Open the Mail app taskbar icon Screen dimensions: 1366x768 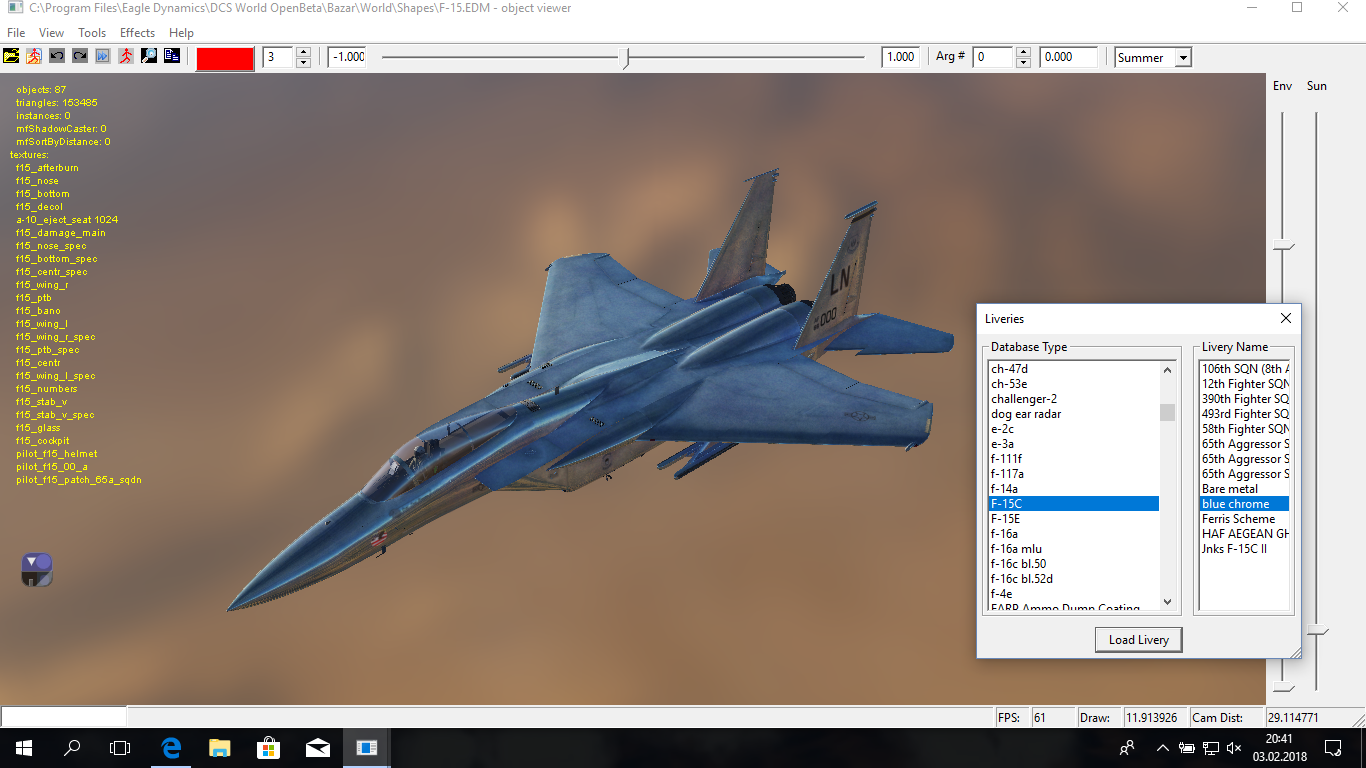pos(318,747)
